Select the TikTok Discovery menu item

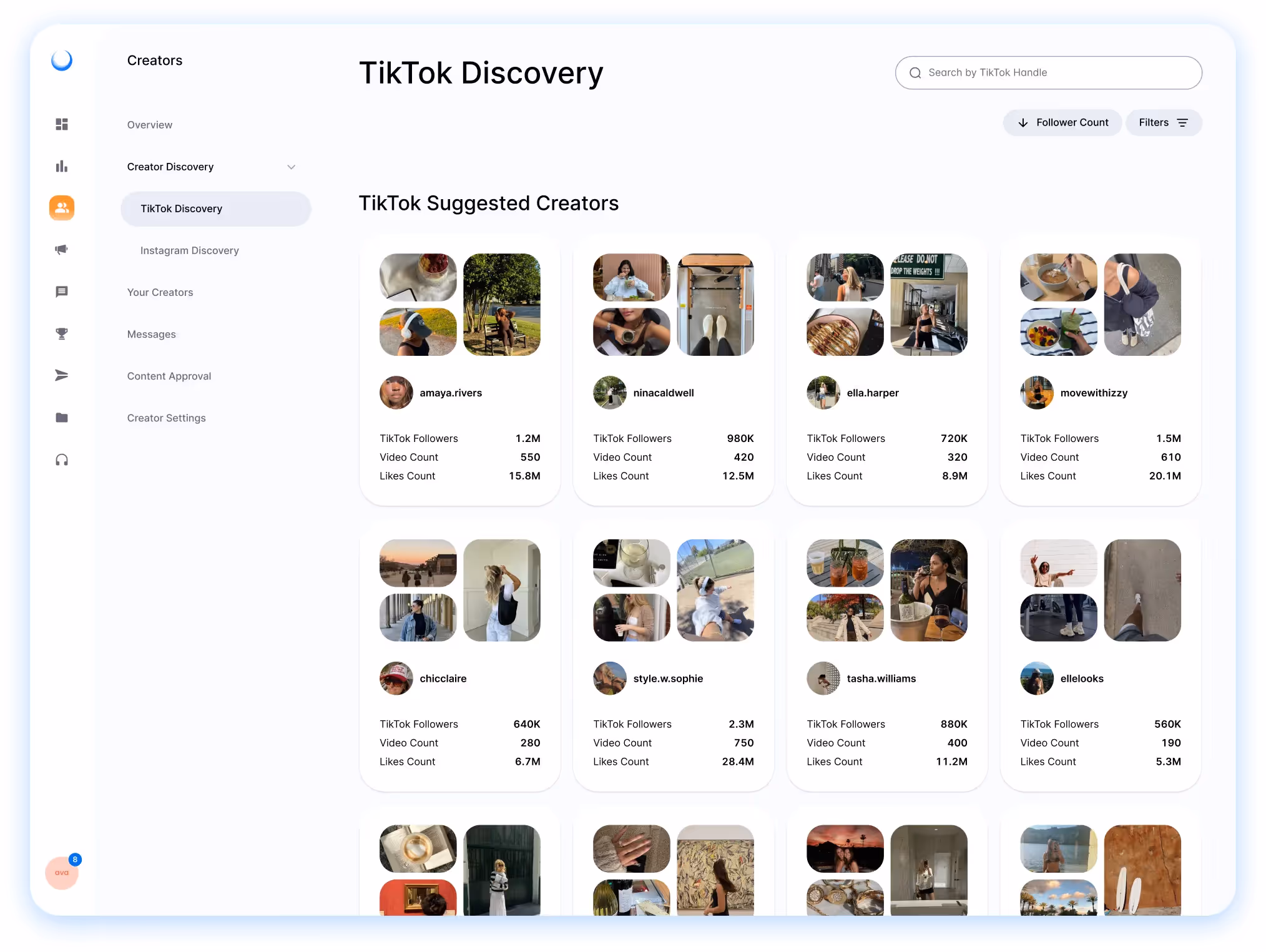tap(181, 209)
